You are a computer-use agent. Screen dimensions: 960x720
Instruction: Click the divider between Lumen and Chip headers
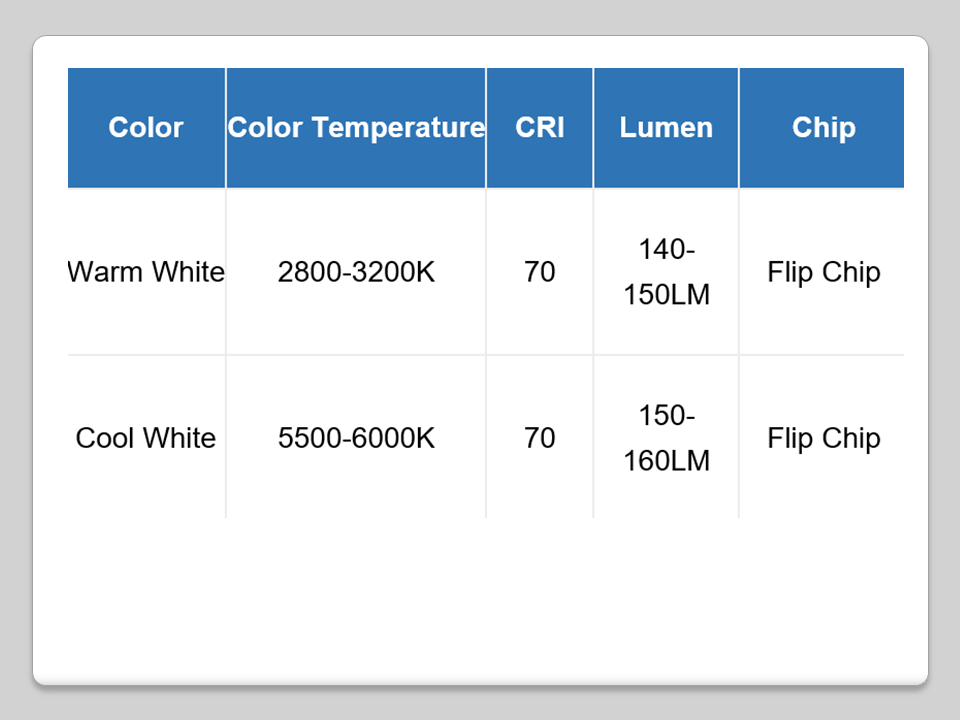coord(739,128)
